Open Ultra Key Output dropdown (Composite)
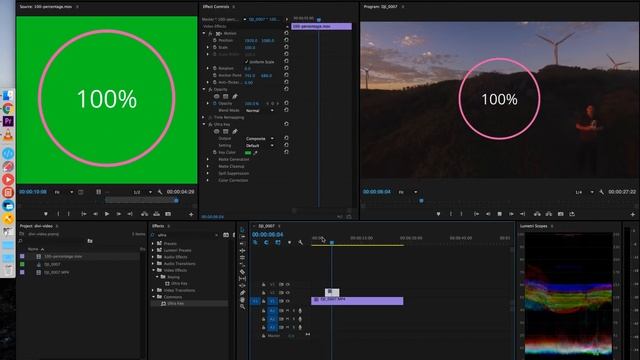Image resolution: width=640 pixels, height=360 pixels. pos(260,138)
